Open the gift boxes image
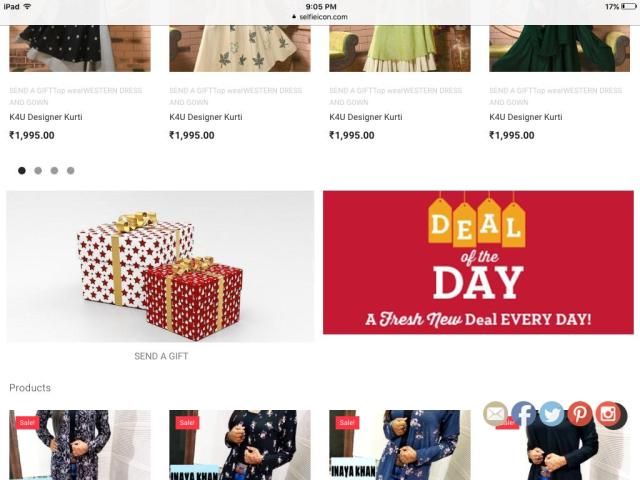Screen dimensions: 640x480 click(x=160, y=267)
